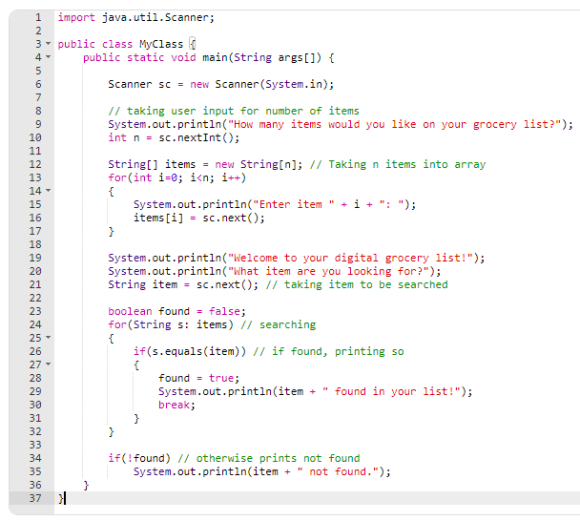Collapse the MyClass fold arrow on line 3
The height and width of the screenshot is (521, 580).
(x=48, y=44)
